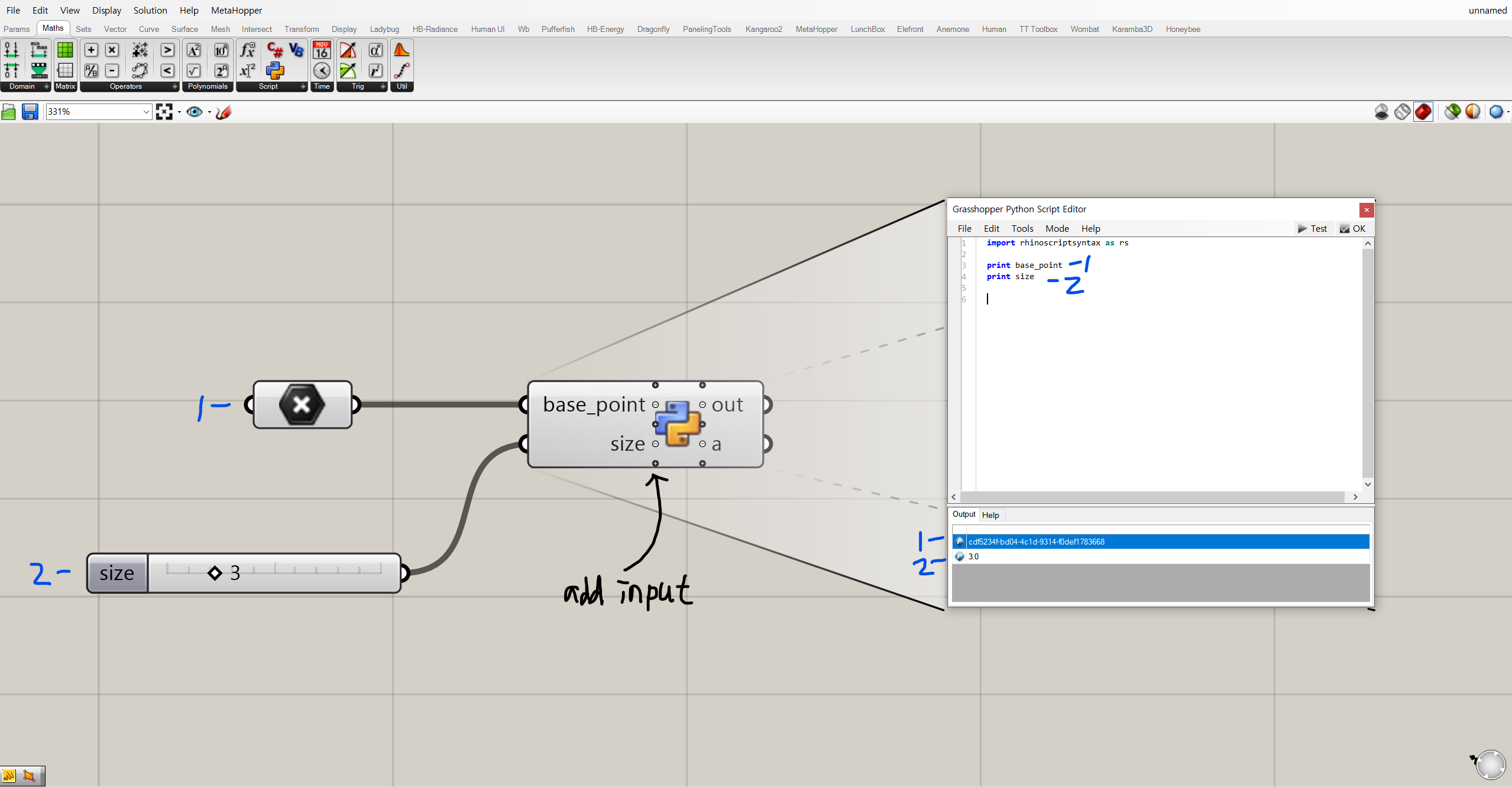Activate the red sketch pencil tool
The height and width of the screenshot is (787, 1512).
click(224, 112)
